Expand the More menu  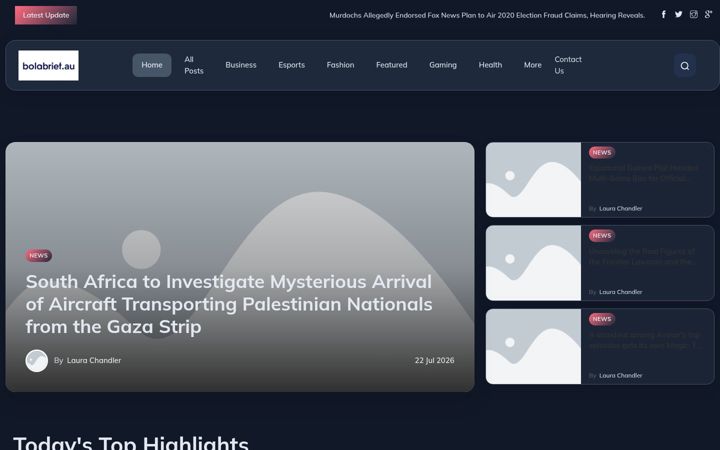click(x=533, y=65)
